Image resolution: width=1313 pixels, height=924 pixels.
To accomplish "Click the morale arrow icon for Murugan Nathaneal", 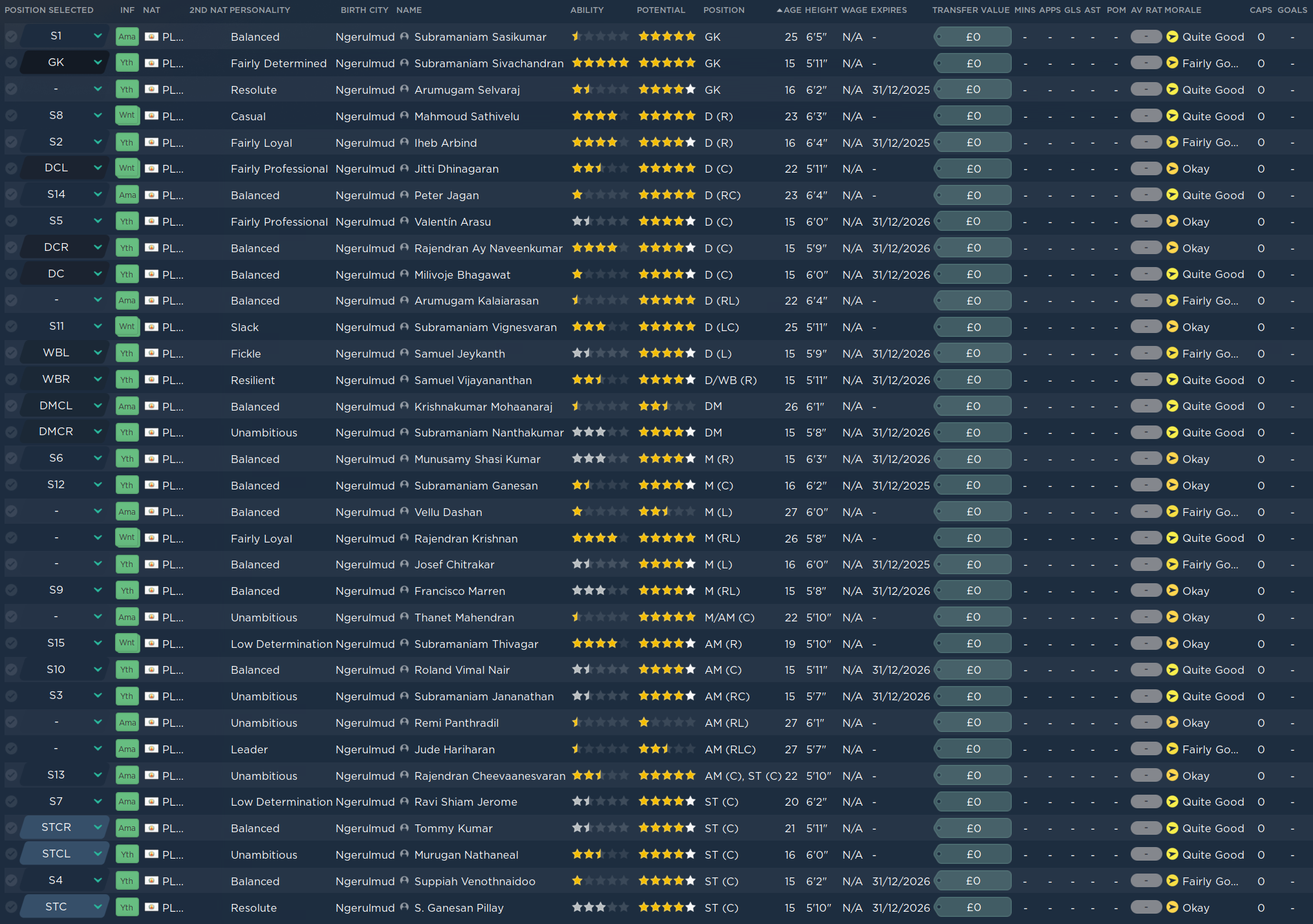I will (x=1172, y=855).
